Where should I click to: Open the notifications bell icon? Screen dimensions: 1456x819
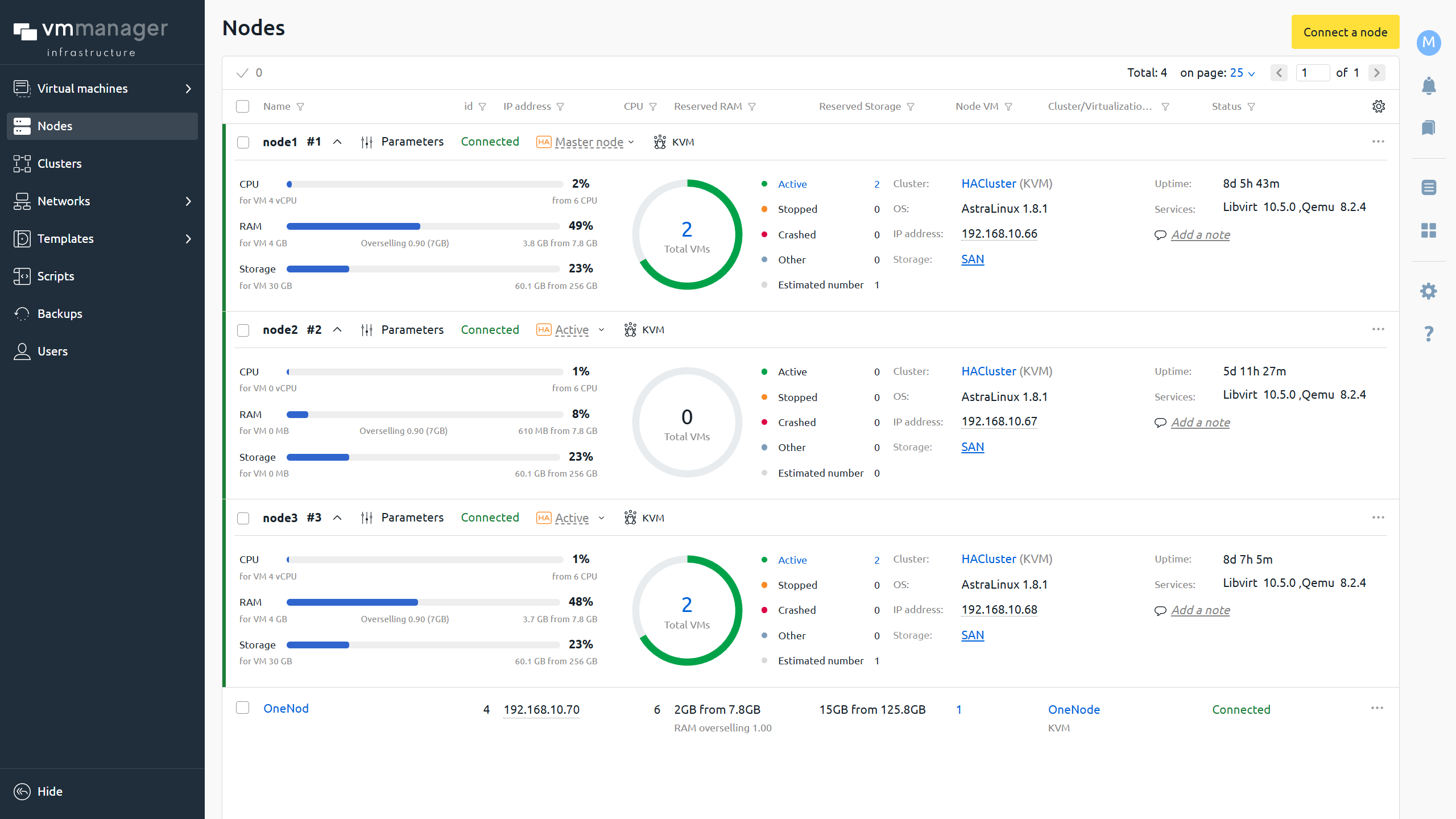click(x=1428, y=86)
